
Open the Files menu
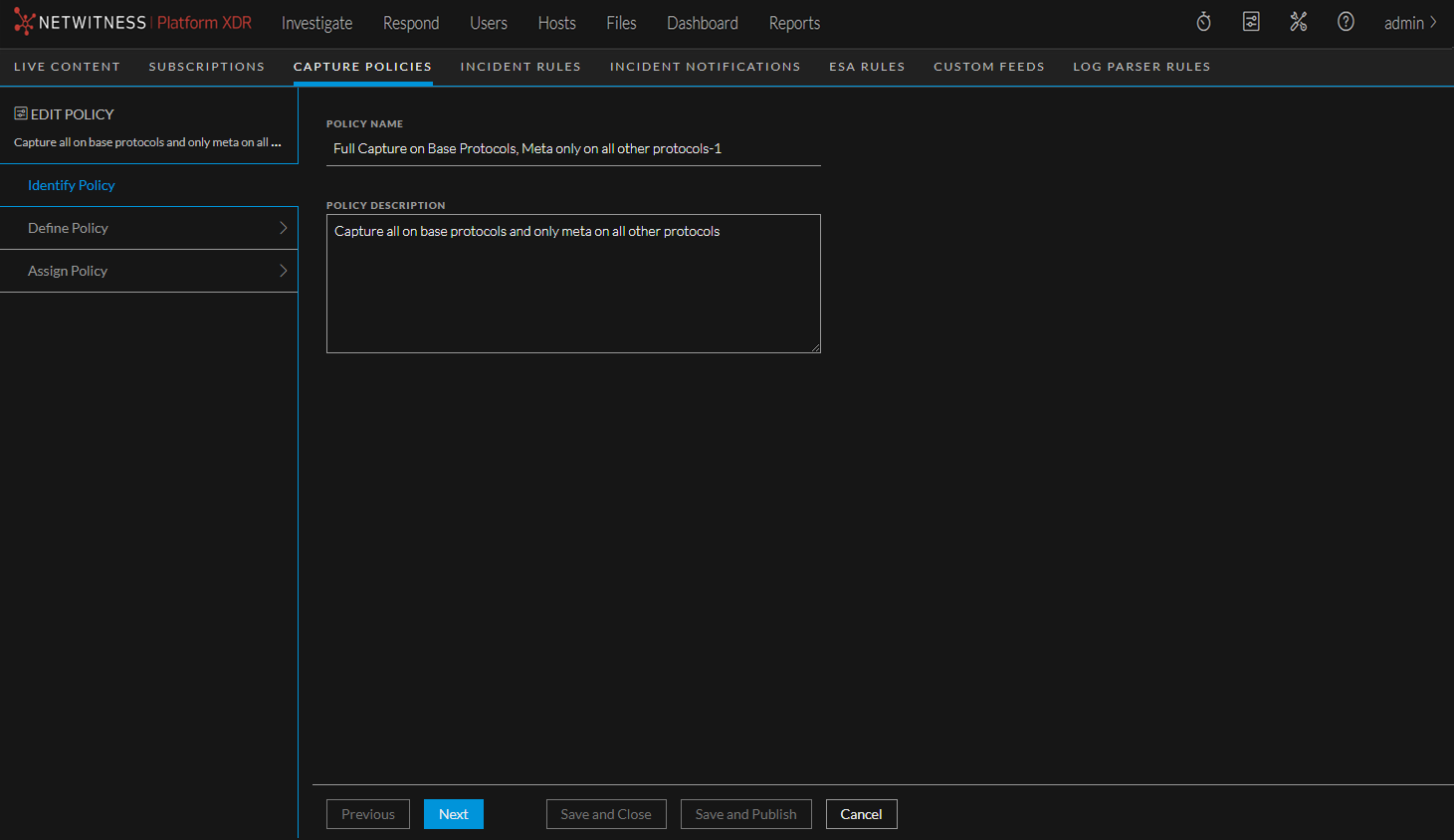point(621,23)
